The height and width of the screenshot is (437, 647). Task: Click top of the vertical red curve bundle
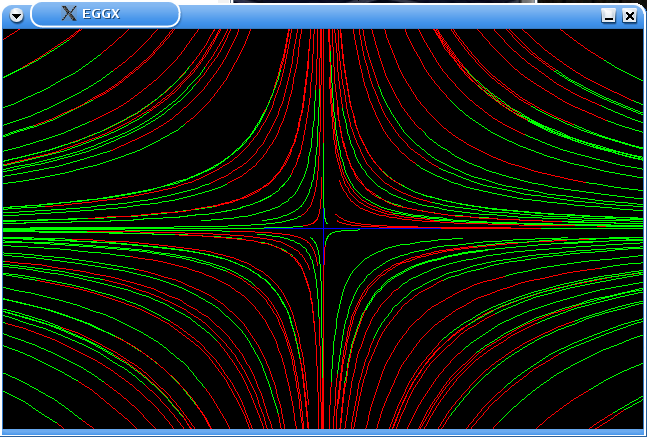pyautogui.click(x=322, y=33)
